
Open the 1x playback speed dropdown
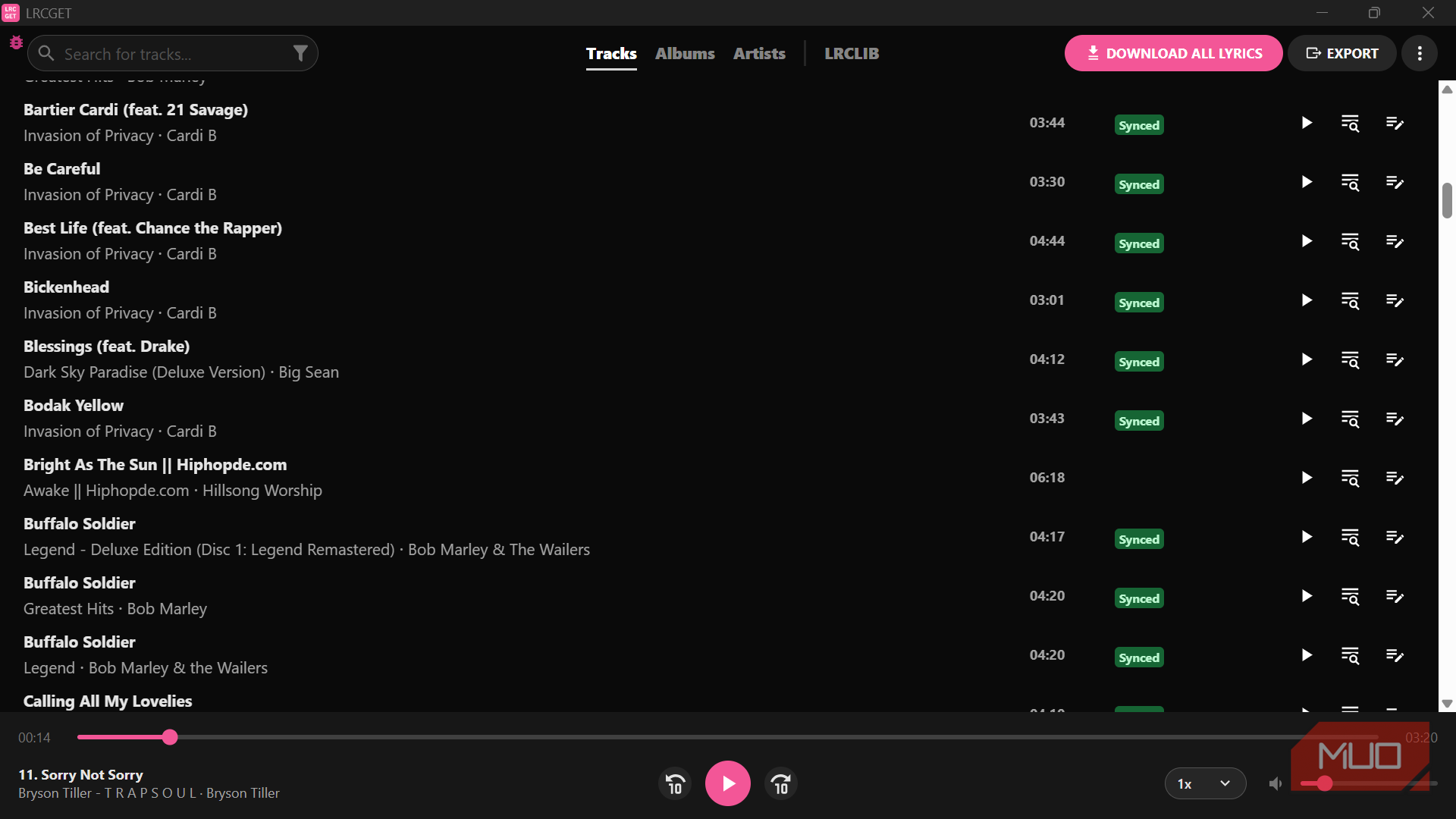(1205, 783)
